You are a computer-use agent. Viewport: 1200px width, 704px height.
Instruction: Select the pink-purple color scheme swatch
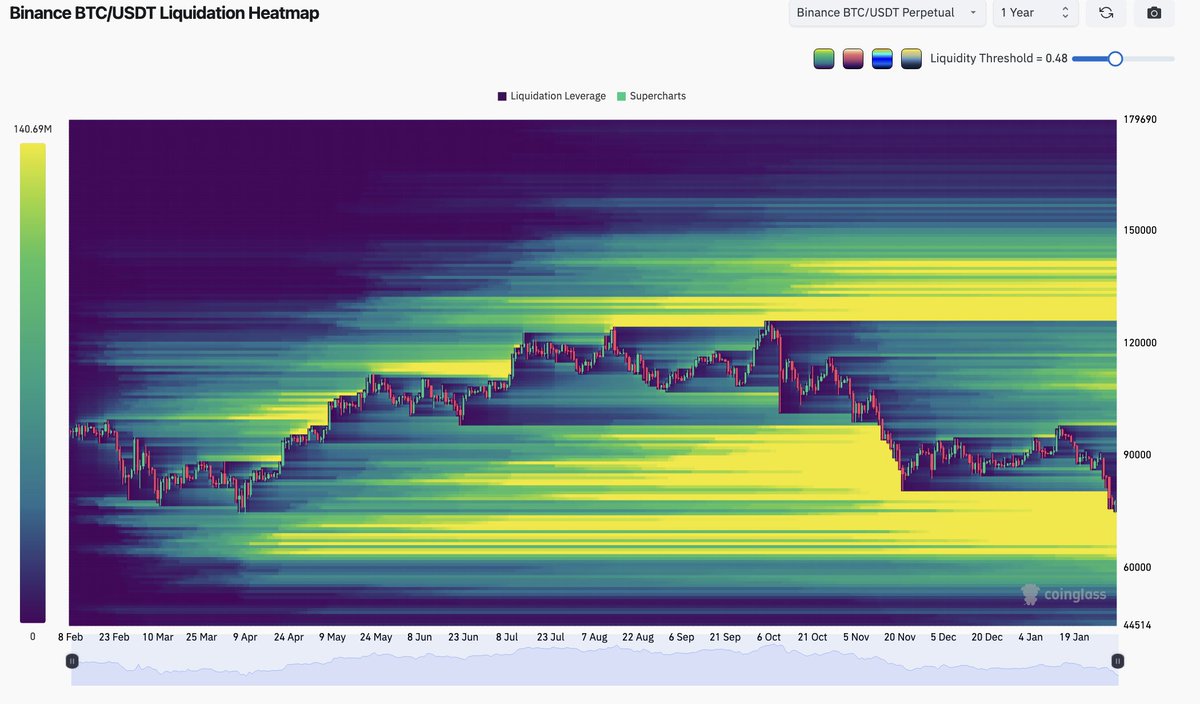(x=853, y=58)
